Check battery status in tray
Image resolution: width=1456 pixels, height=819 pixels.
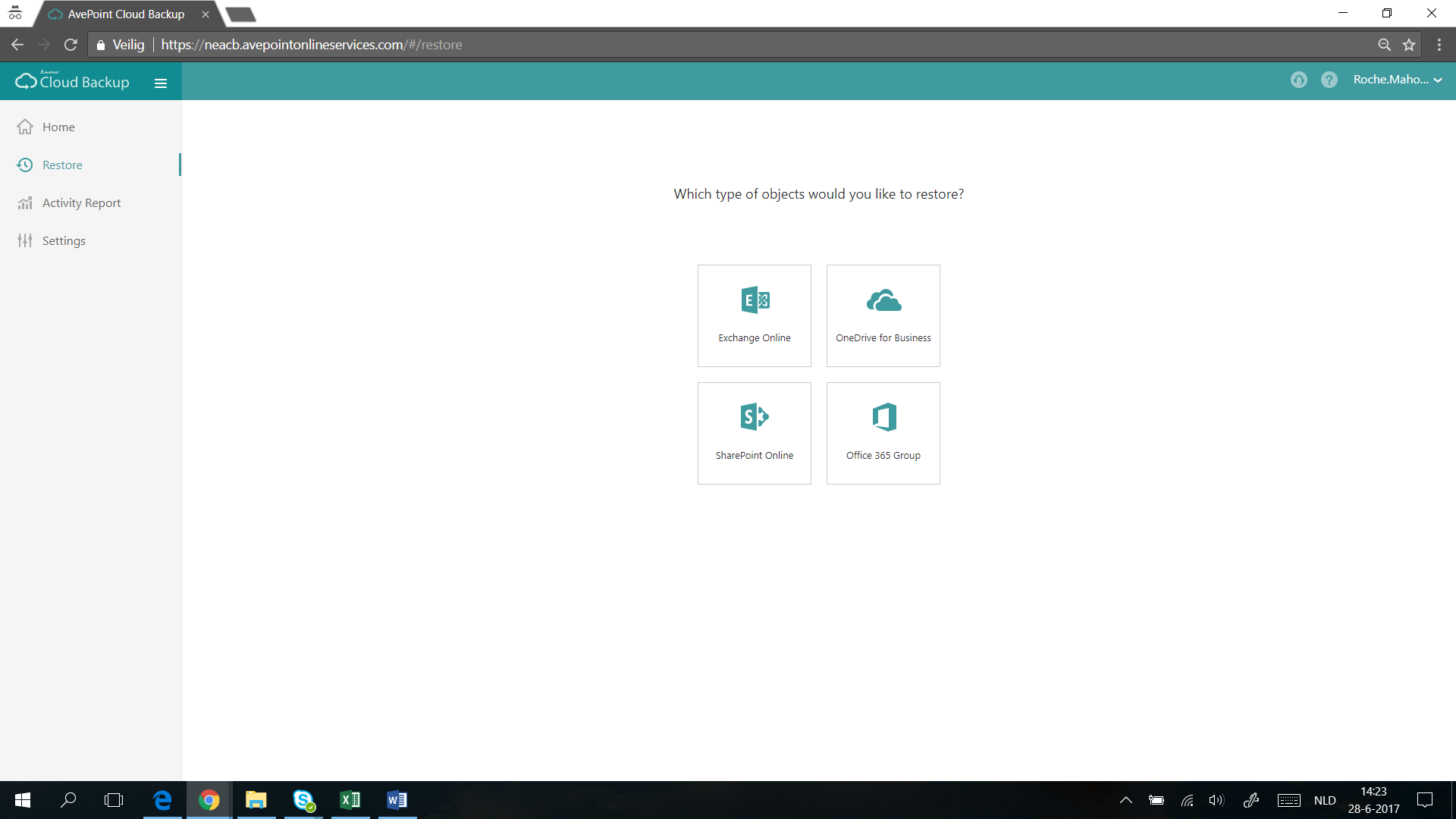(x=1156, y=800)
